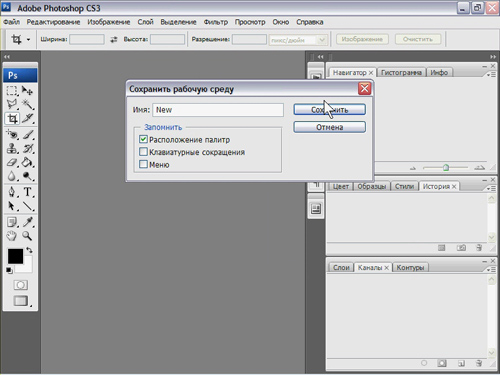Viewport: 500px width, 375px height.
Task: Select the Clone Stamp tool
Action: tap(12, 148)
